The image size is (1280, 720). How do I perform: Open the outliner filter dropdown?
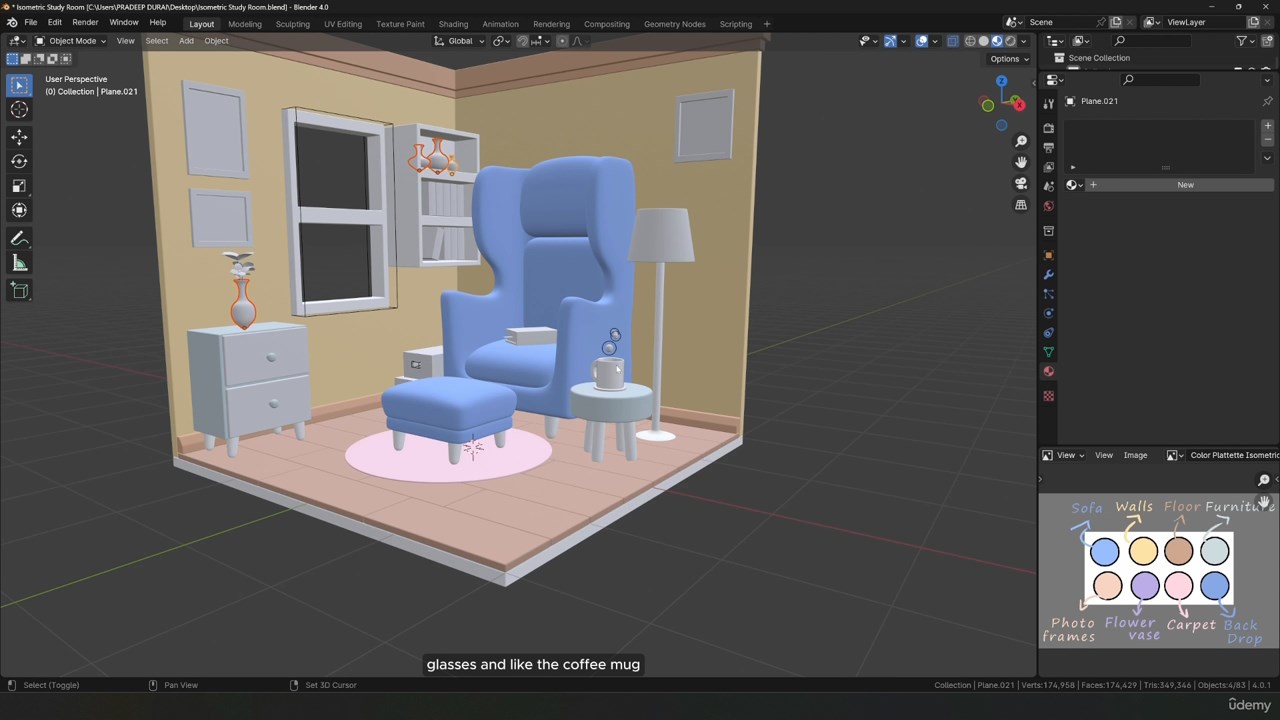point(1245,41)
